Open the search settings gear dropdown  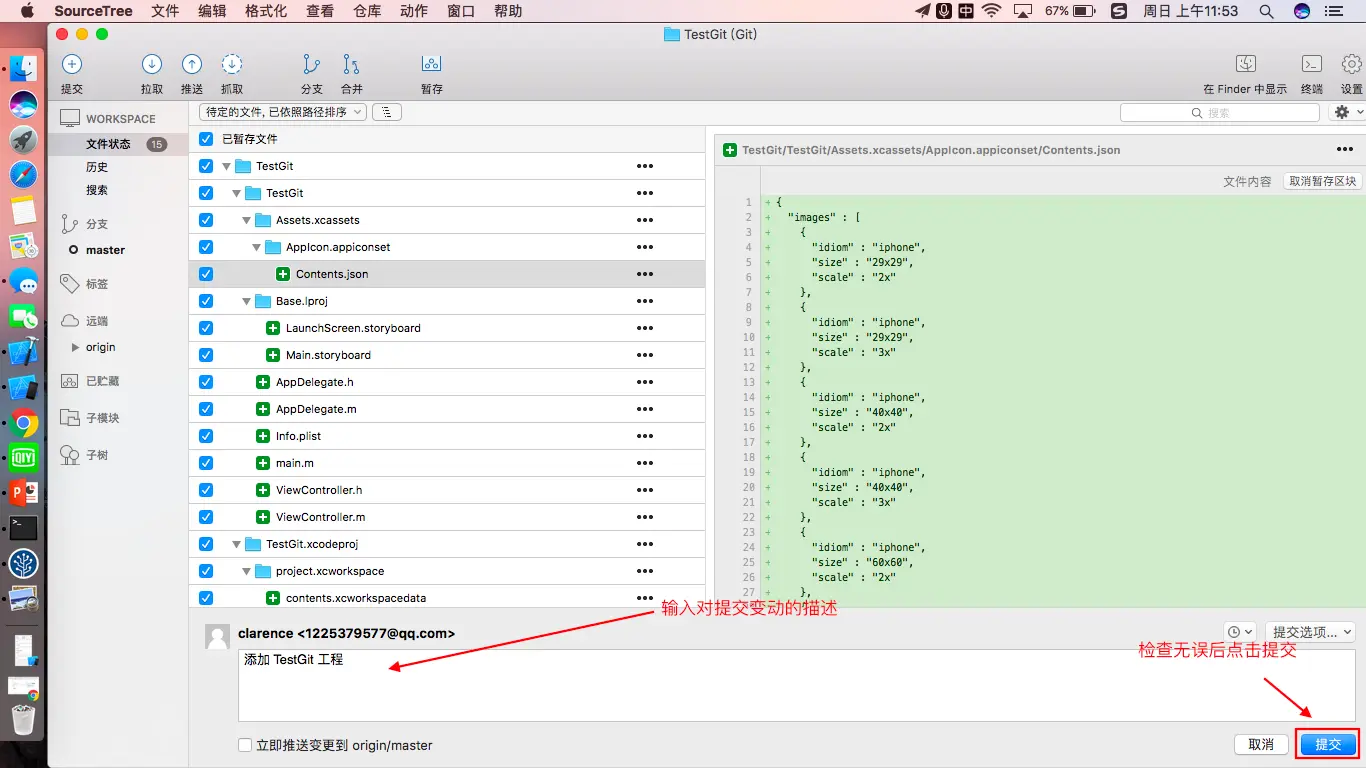click(x=1346, y=112)
